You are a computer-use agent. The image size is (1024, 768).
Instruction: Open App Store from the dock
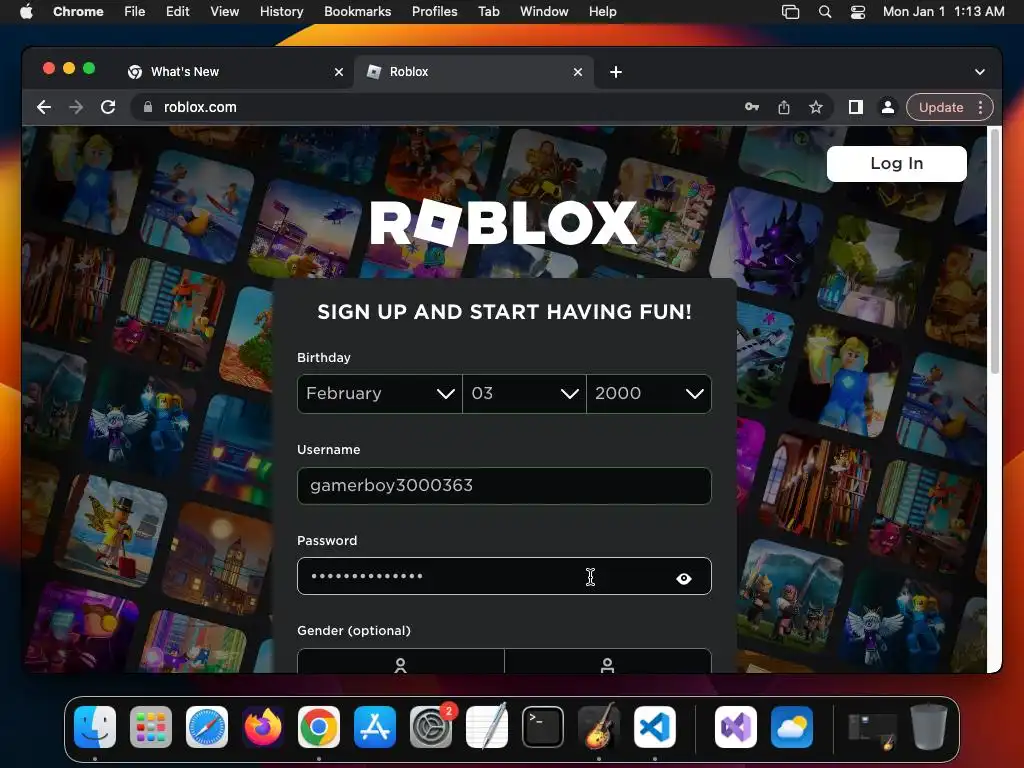point(375,727)
